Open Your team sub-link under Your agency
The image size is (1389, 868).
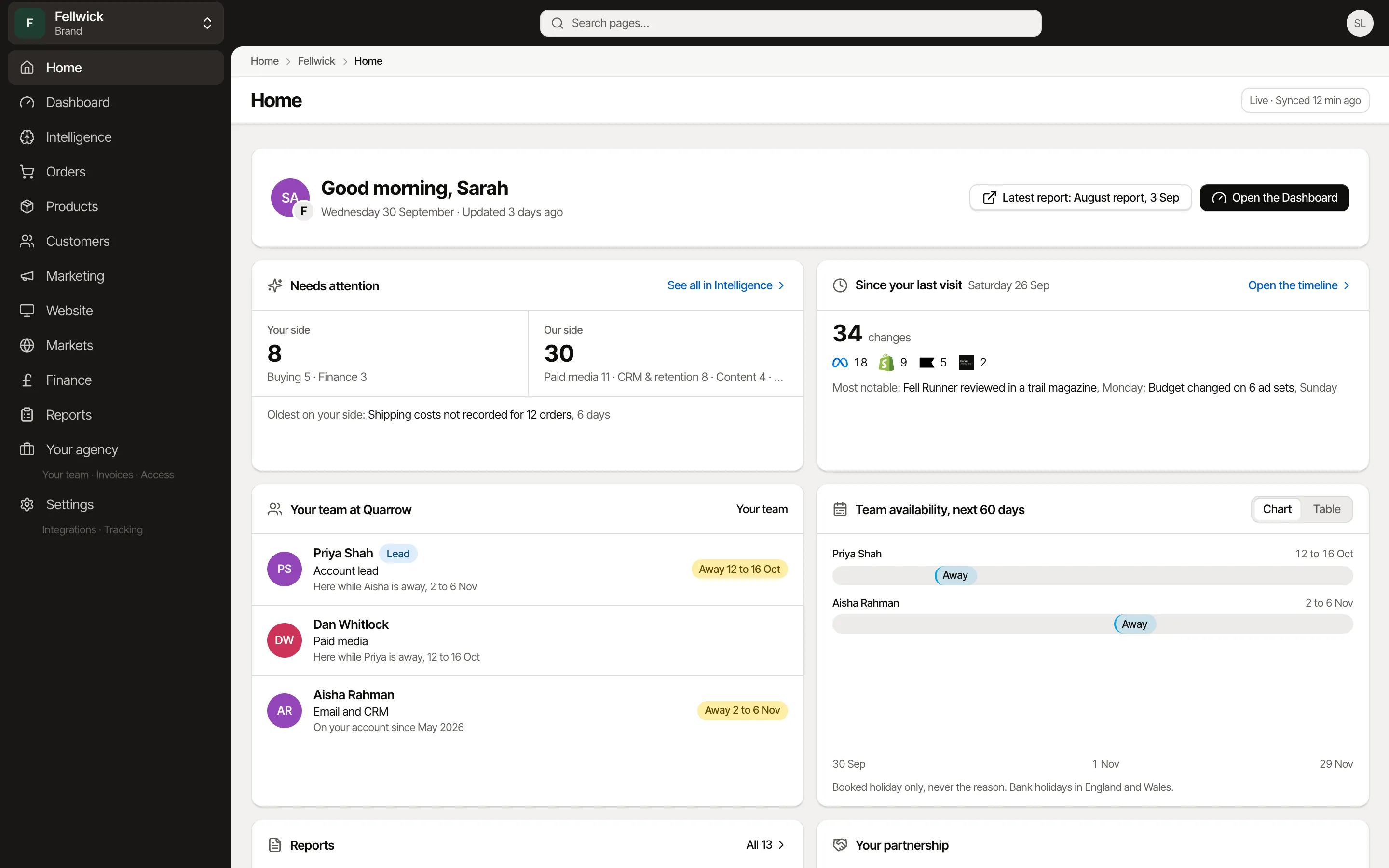point(66,475)
